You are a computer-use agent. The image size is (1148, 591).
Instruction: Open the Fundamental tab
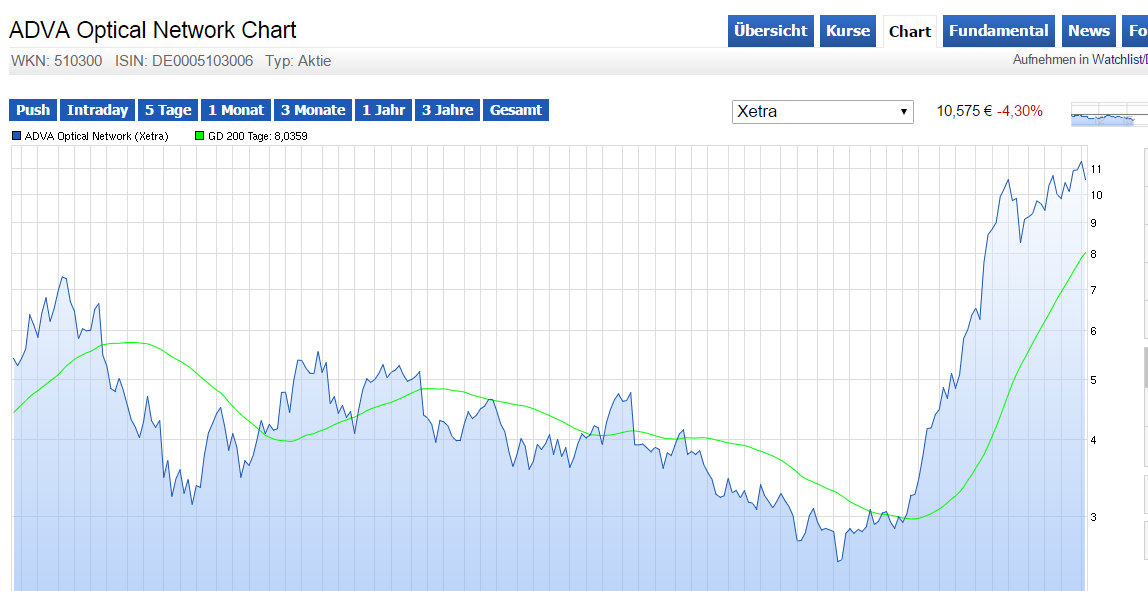tap(999, 31)
